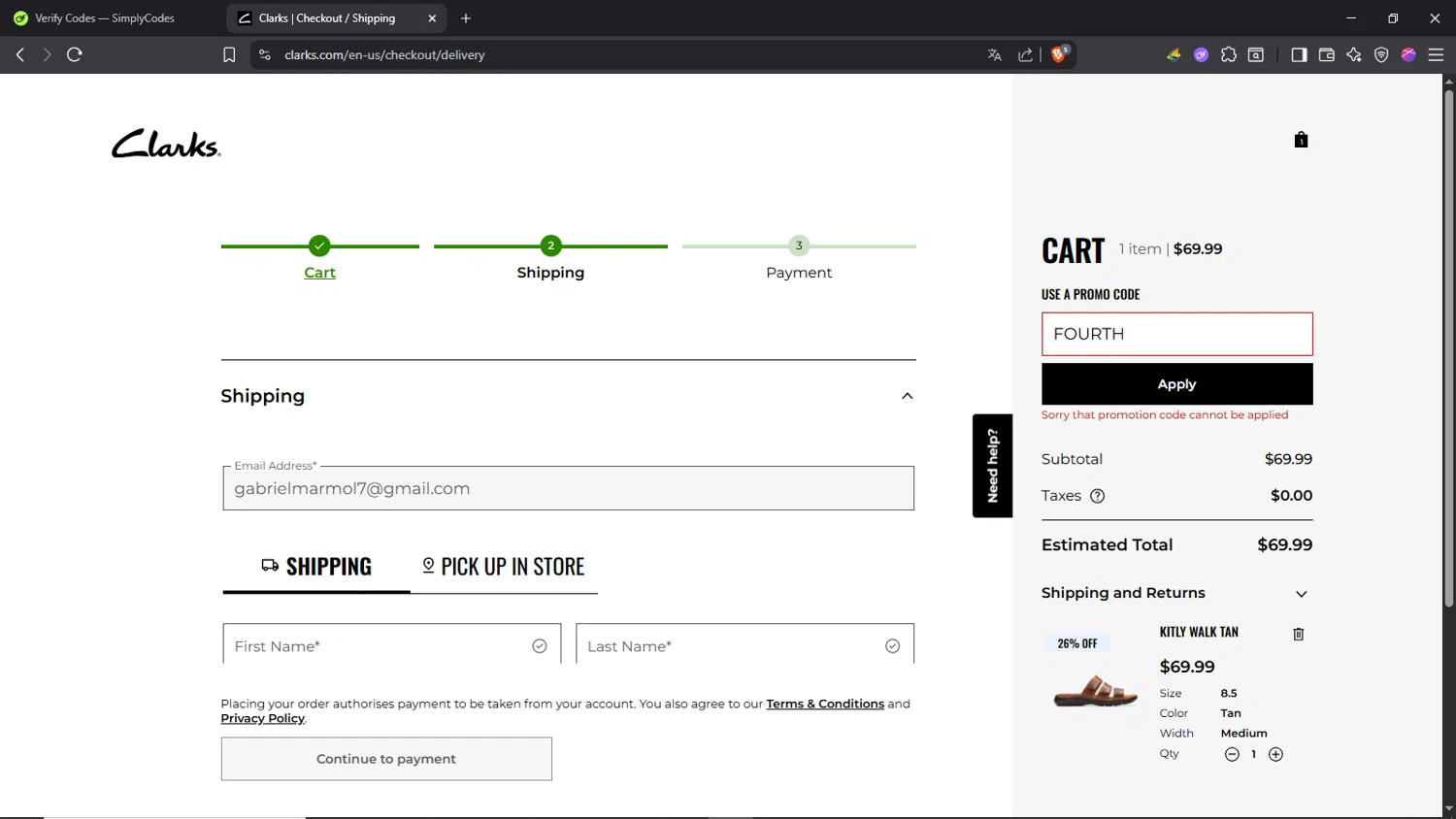Open the Brave Wallet icon
The image size is (1456, 819).
coord(1327,55)
